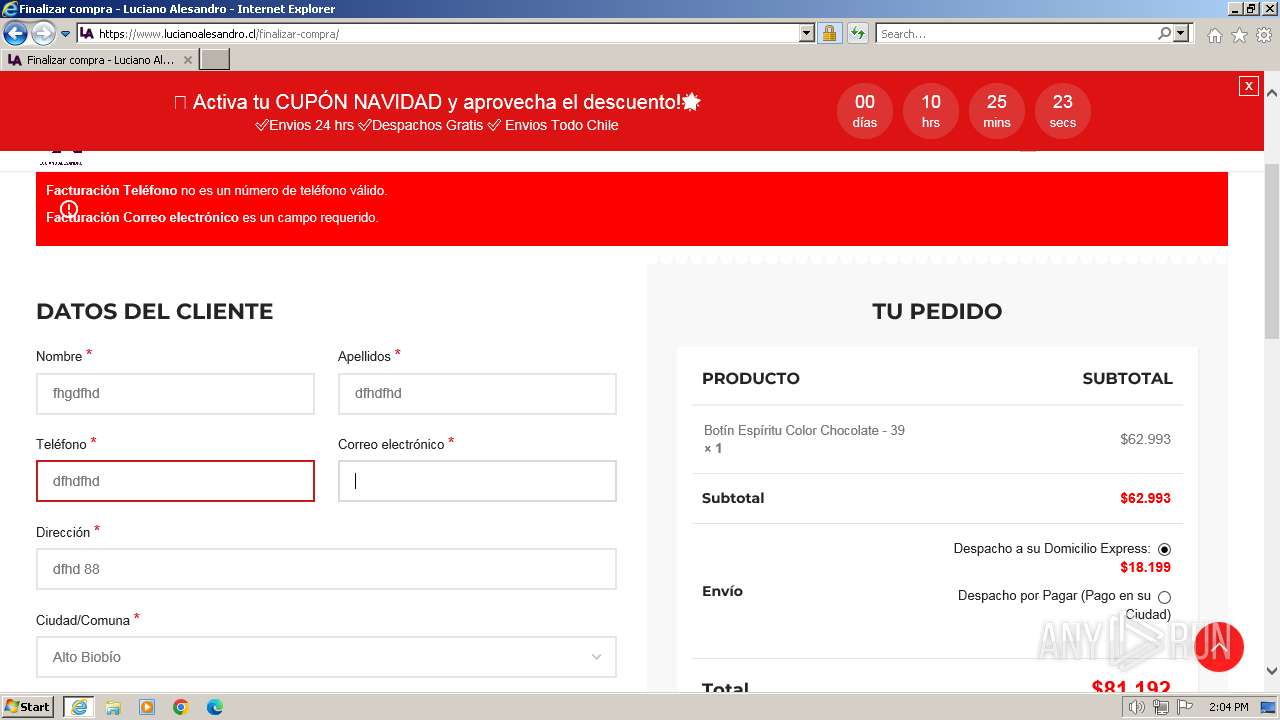Viewport: 1280px width, 720px height.
Task: Select Despacho por Pagar radio option
Action: [x=1164, y=597]
